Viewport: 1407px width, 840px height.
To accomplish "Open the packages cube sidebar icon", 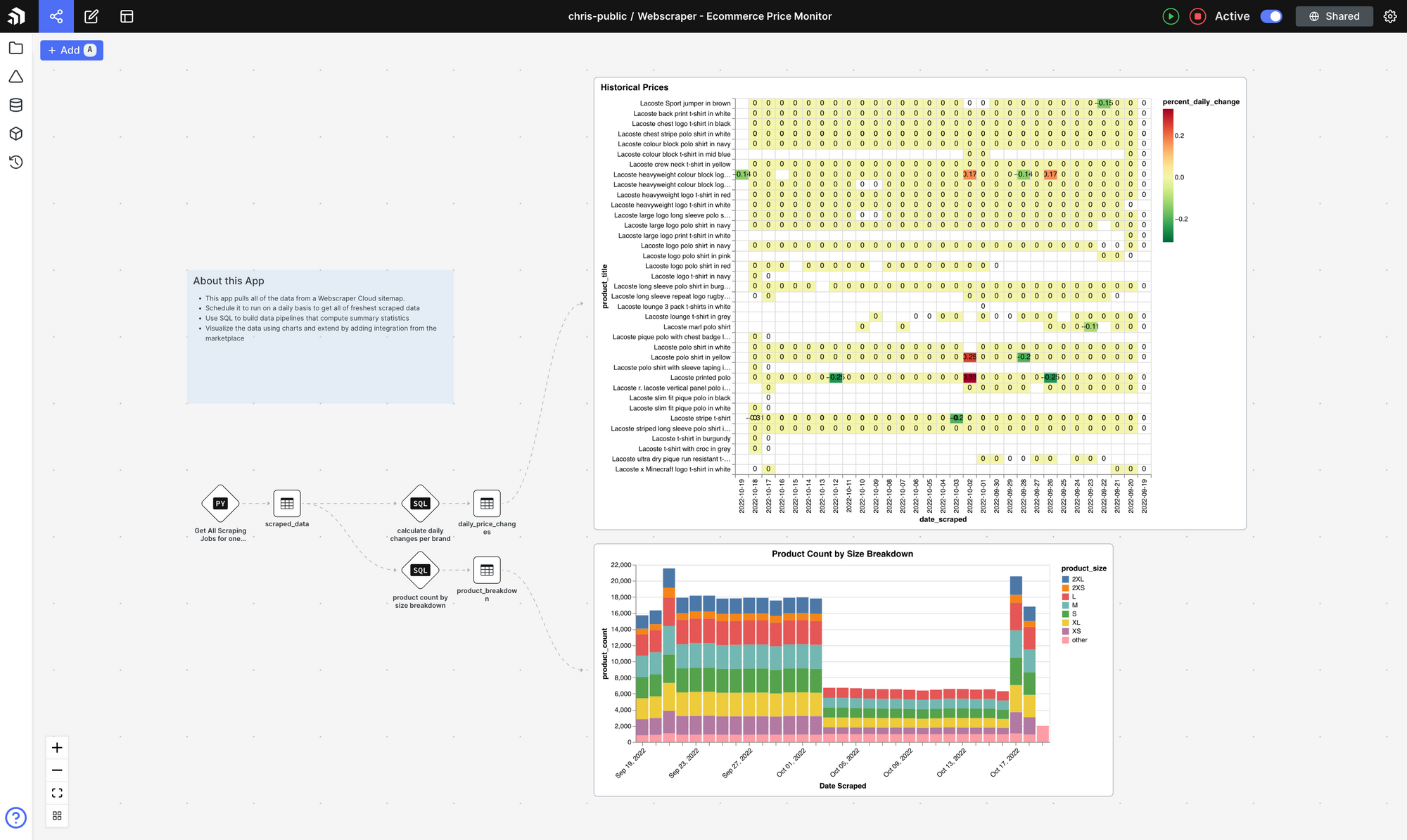I will pos(16,134).
